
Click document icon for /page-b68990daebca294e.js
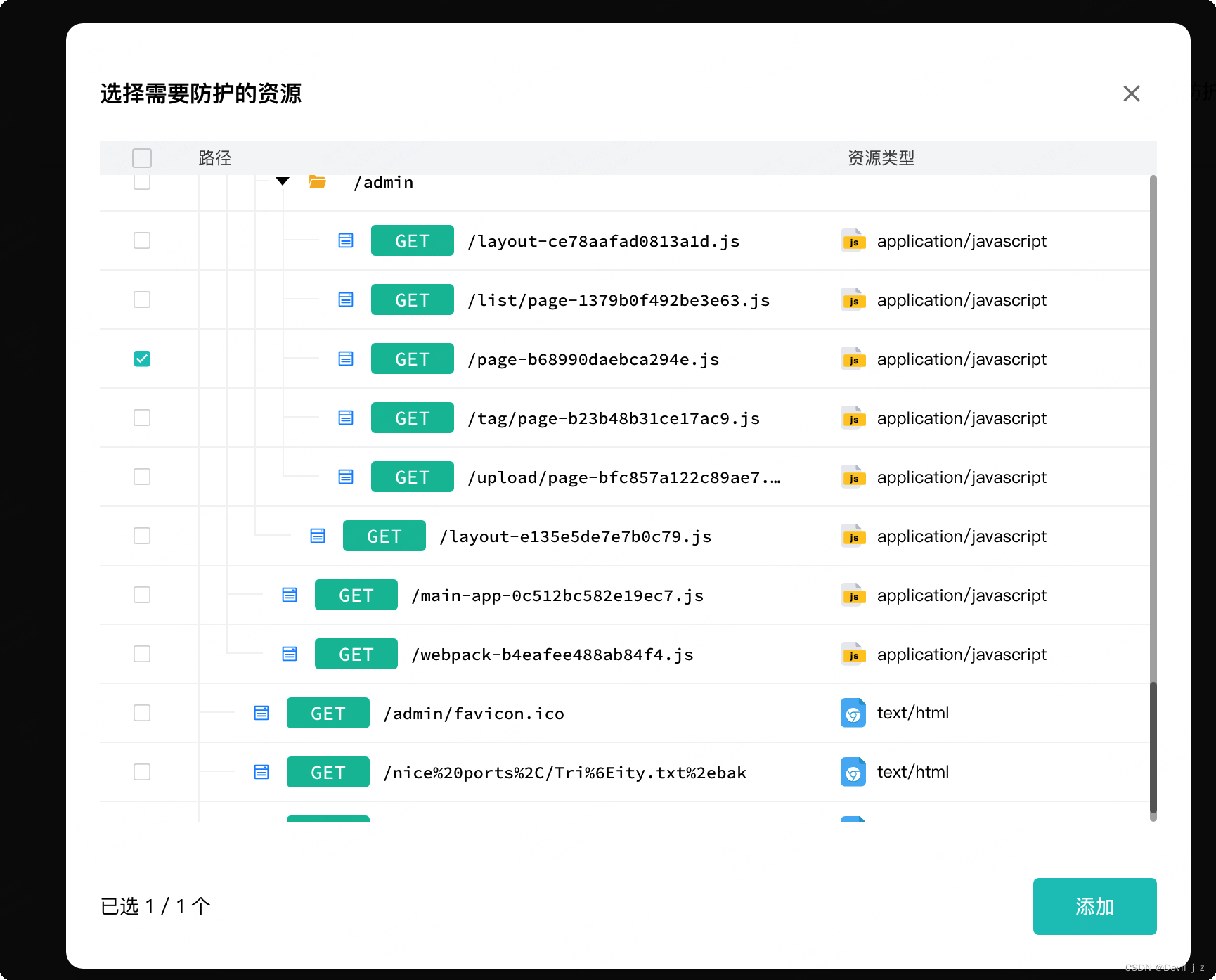coord(346,359)
